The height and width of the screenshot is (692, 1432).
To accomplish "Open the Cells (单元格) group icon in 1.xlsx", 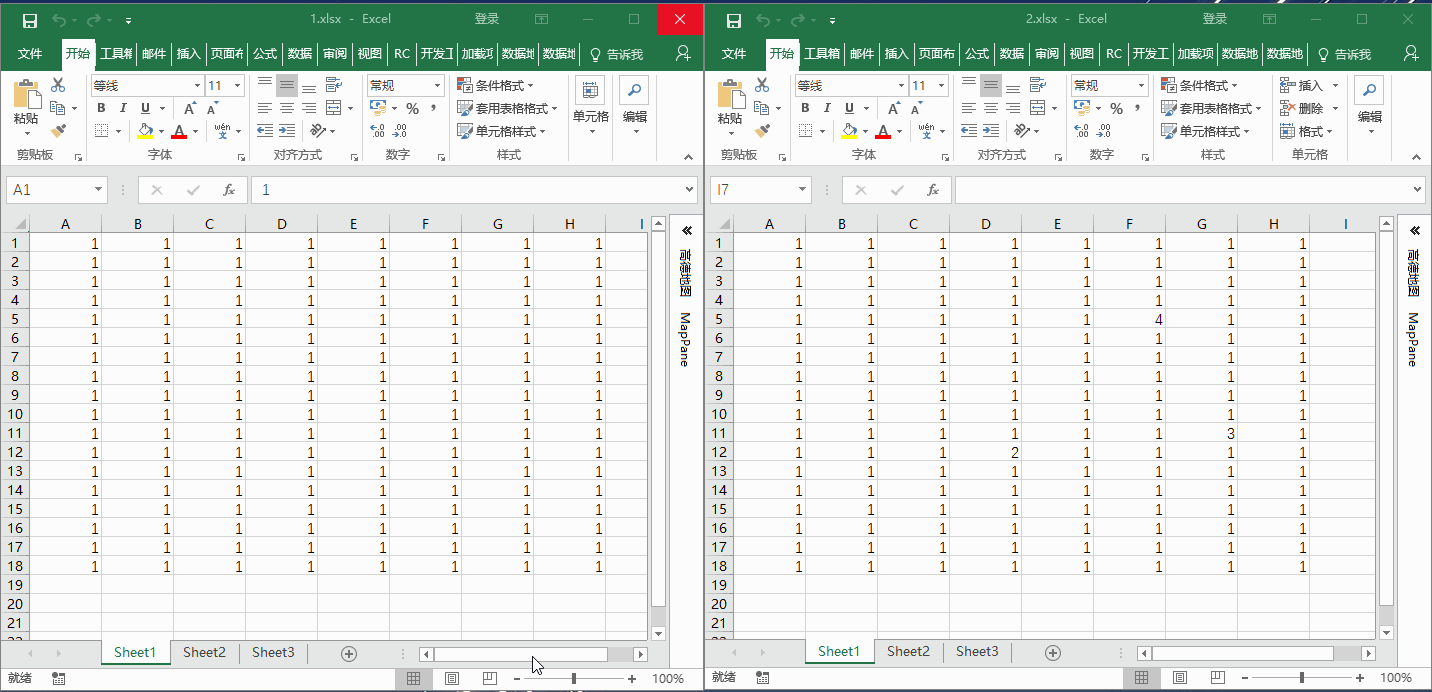I will (591, 90).
